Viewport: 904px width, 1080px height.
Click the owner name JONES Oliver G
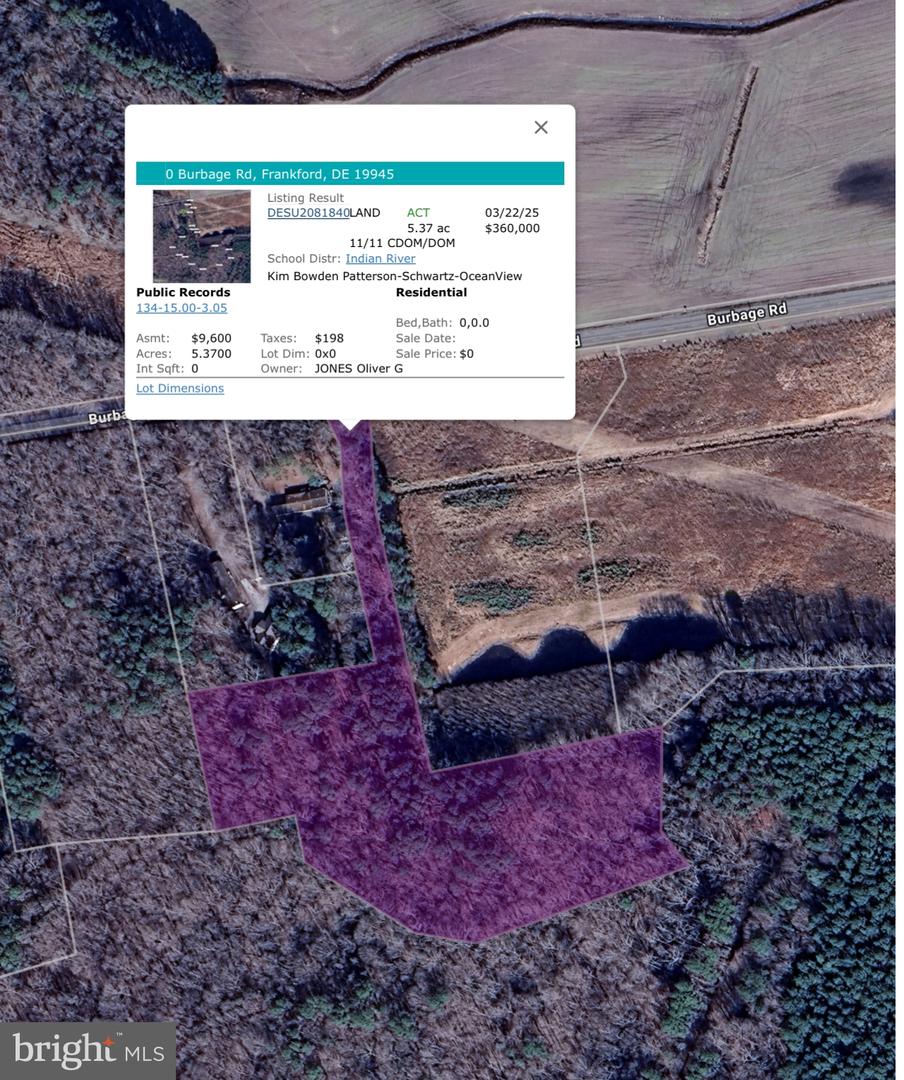click(x=359, y=368)
